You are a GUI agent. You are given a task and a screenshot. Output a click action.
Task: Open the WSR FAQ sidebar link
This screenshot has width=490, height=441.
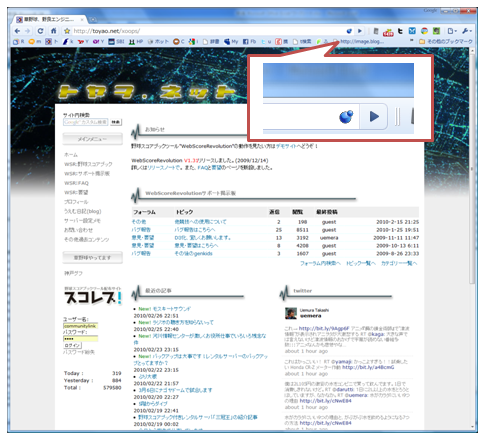(76, 183)
